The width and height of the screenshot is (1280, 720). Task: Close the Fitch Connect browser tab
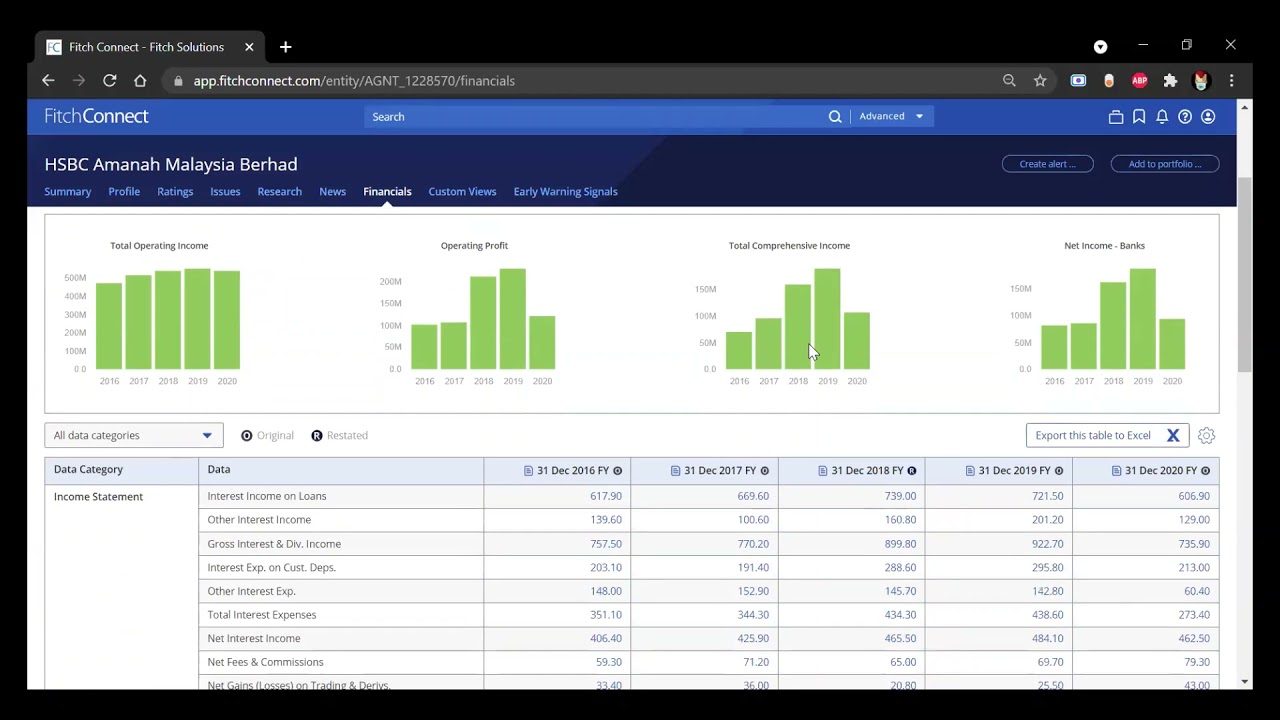pos(249,47)
